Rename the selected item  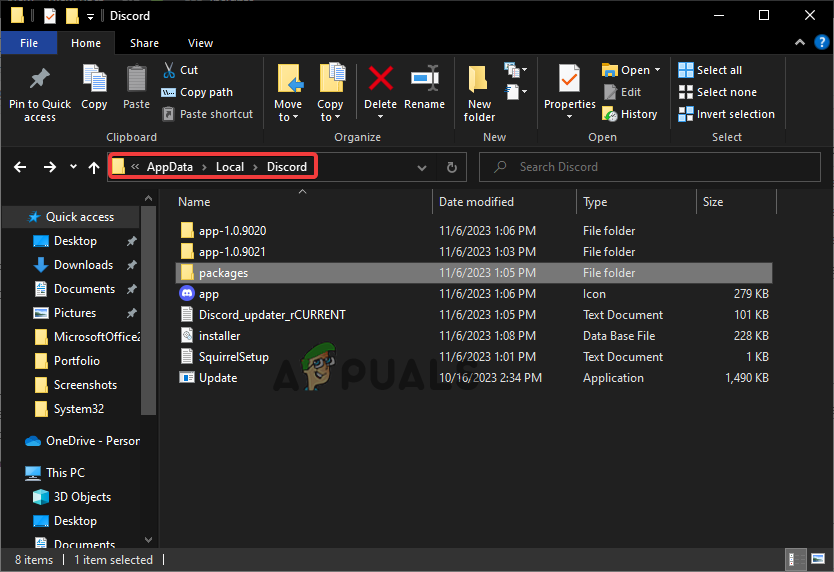click(x=424, y=87)
